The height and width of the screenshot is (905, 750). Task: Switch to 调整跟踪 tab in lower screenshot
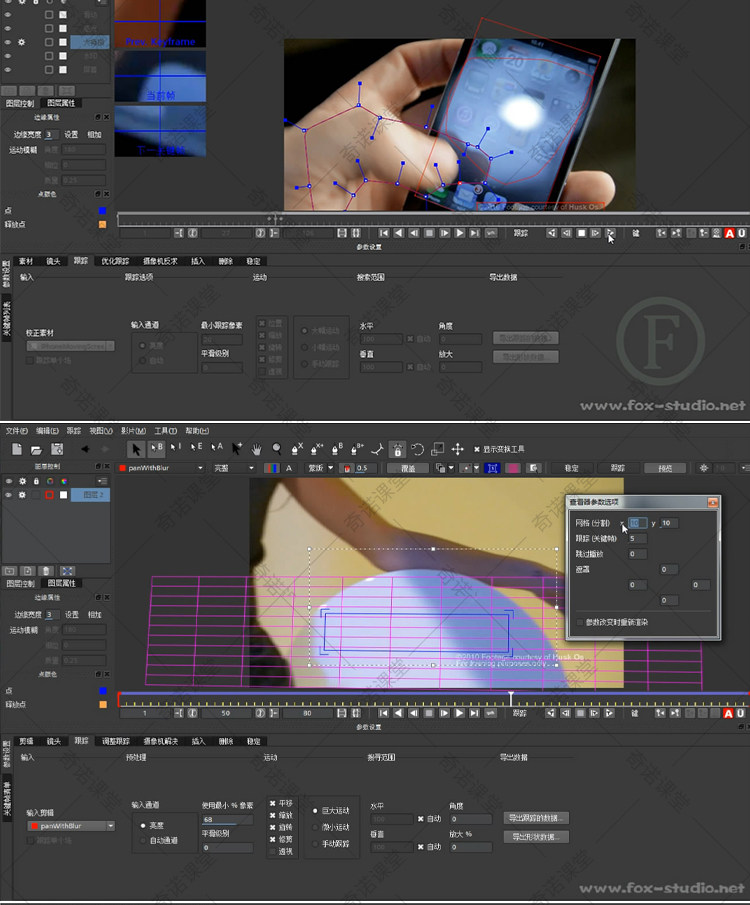116,741
